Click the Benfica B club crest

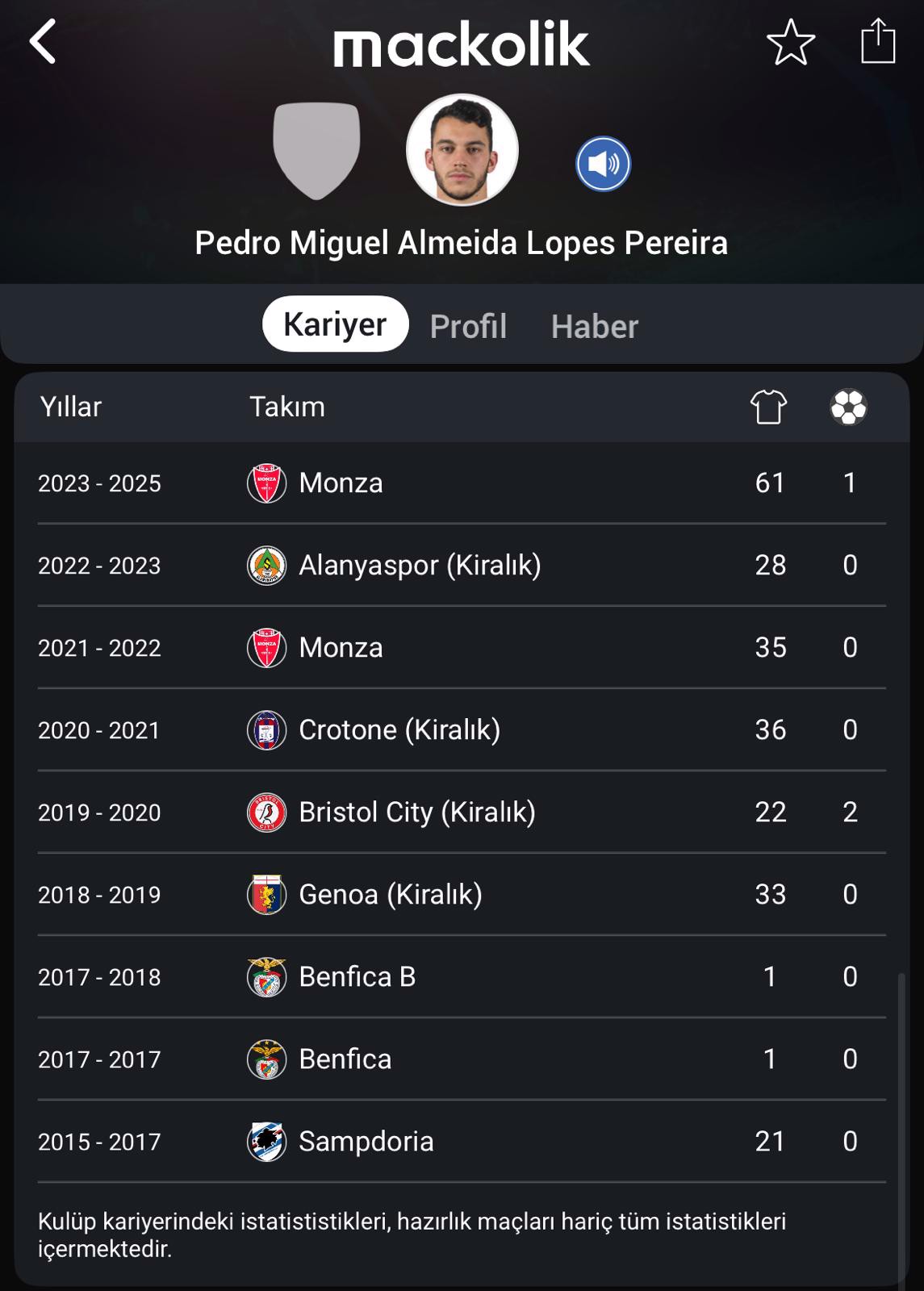pyautogui.click(x=266, y=977)
